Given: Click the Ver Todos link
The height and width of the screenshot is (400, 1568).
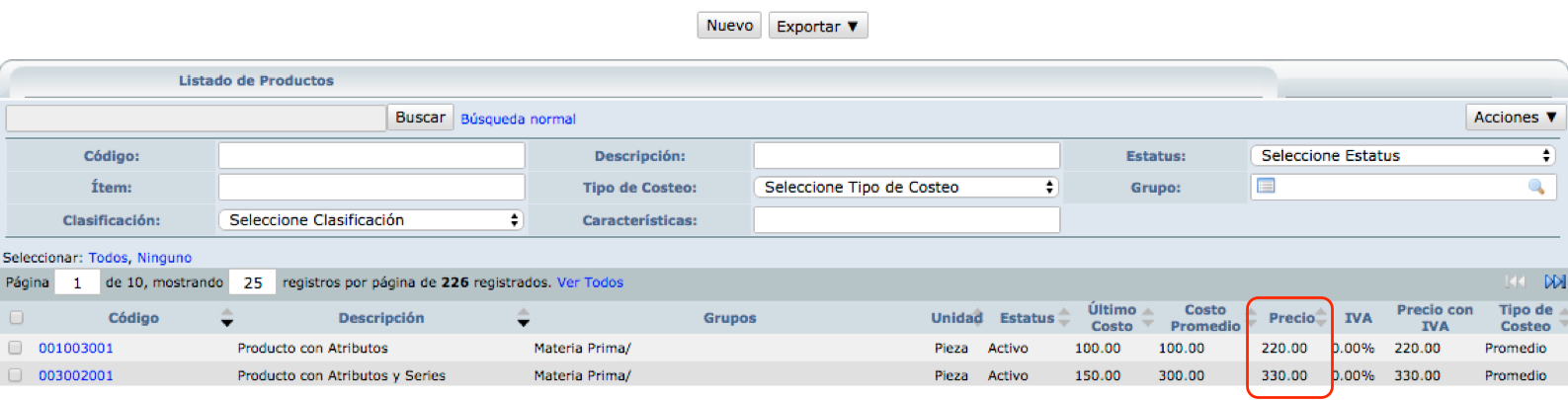Looking at the screenshot, I should click(590, 282).
